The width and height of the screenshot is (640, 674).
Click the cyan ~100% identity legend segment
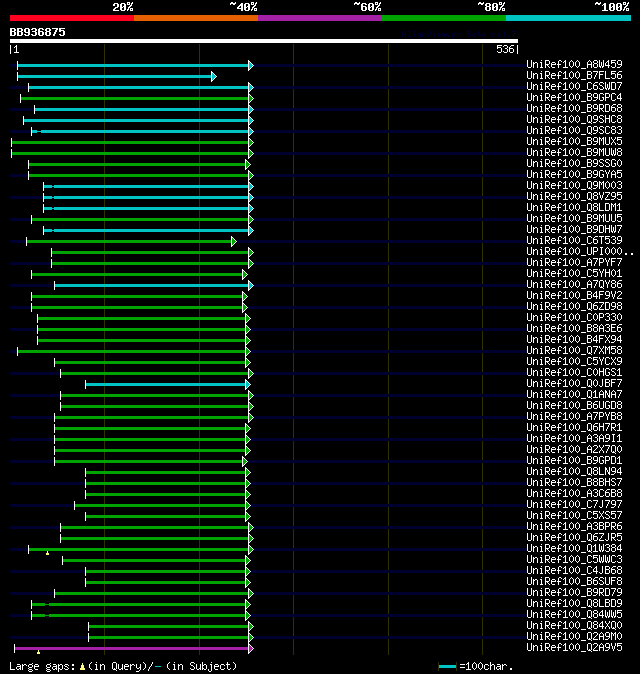568,18
